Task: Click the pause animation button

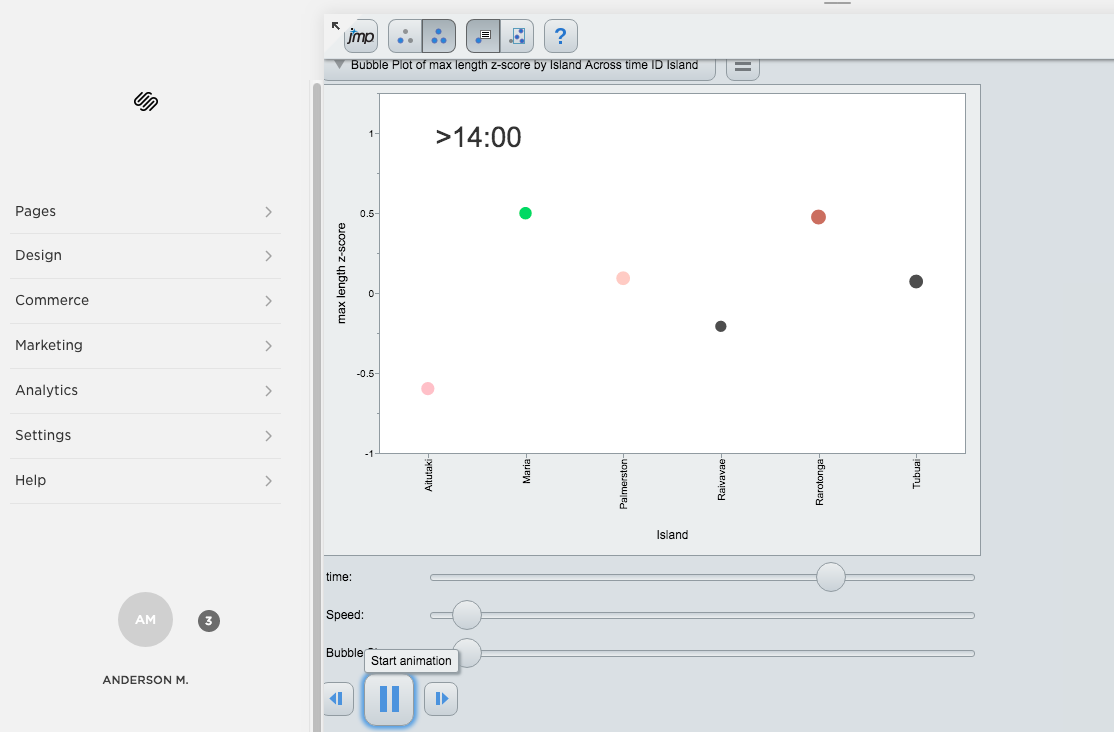Action: [389, 699]
